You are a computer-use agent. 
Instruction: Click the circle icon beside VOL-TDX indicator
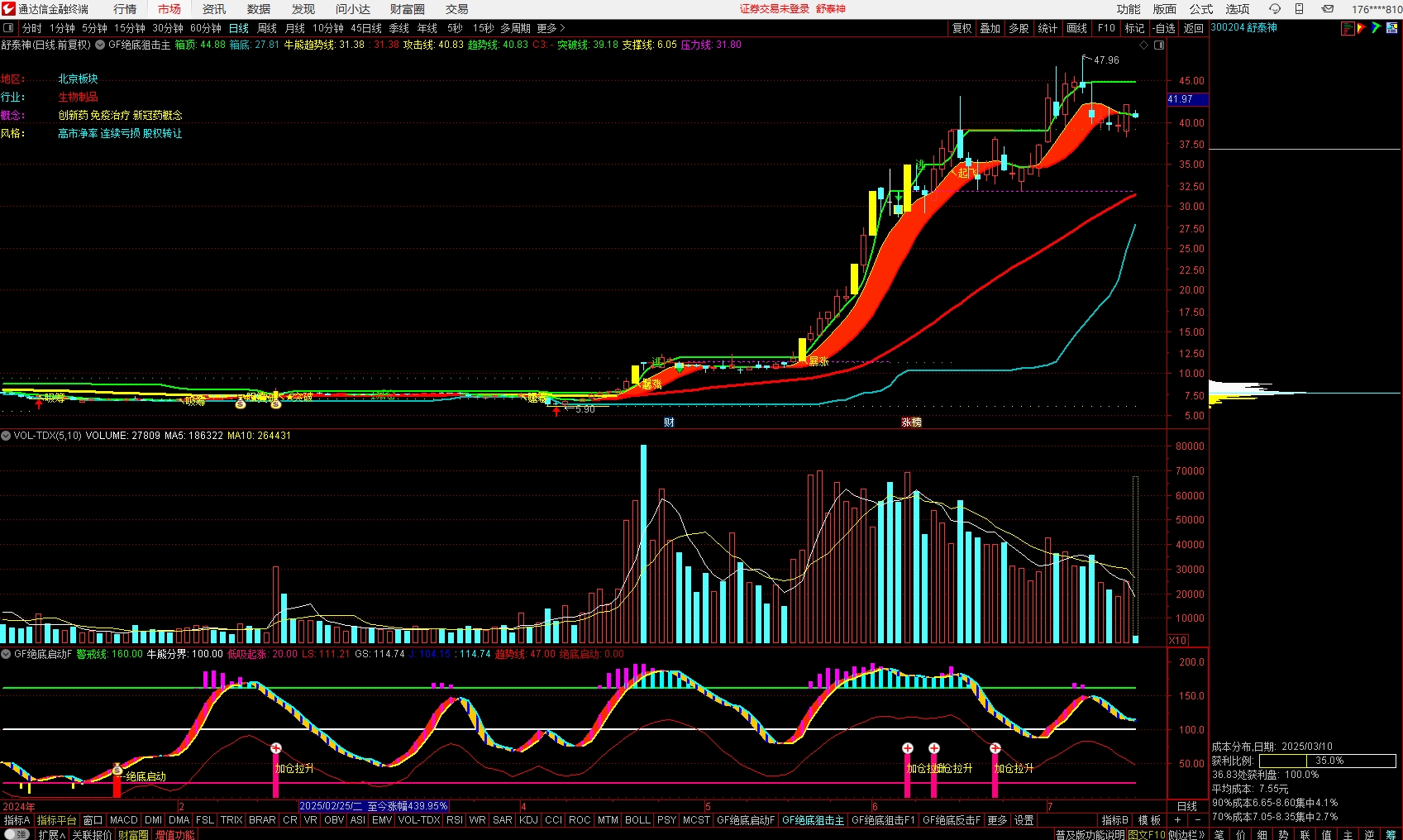(x=6, y=436)
